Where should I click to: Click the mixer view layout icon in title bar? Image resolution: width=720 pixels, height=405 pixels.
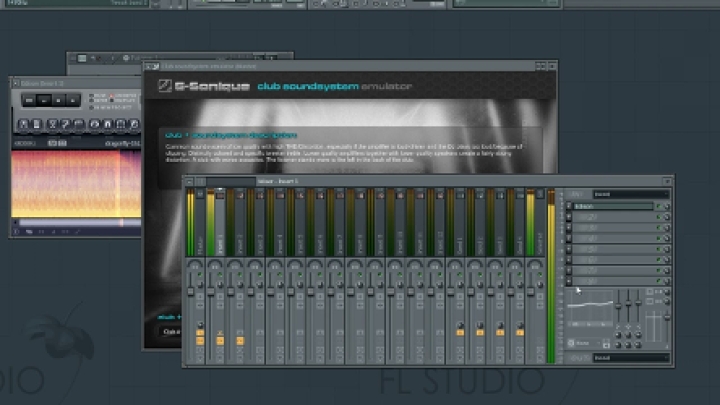(201, 181)
